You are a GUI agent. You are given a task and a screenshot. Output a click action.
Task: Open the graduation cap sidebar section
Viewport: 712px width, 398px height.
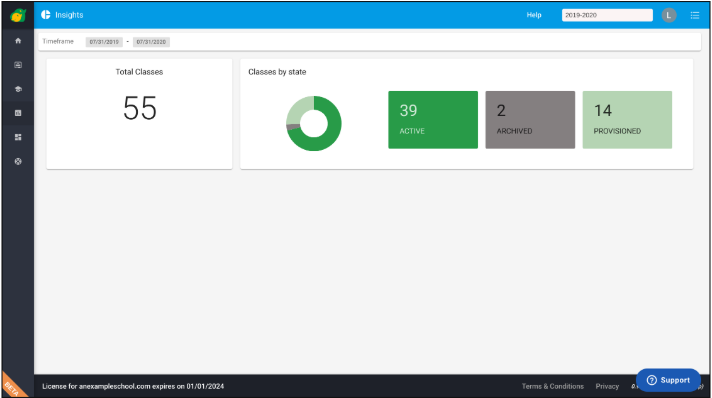coord(18,89)
